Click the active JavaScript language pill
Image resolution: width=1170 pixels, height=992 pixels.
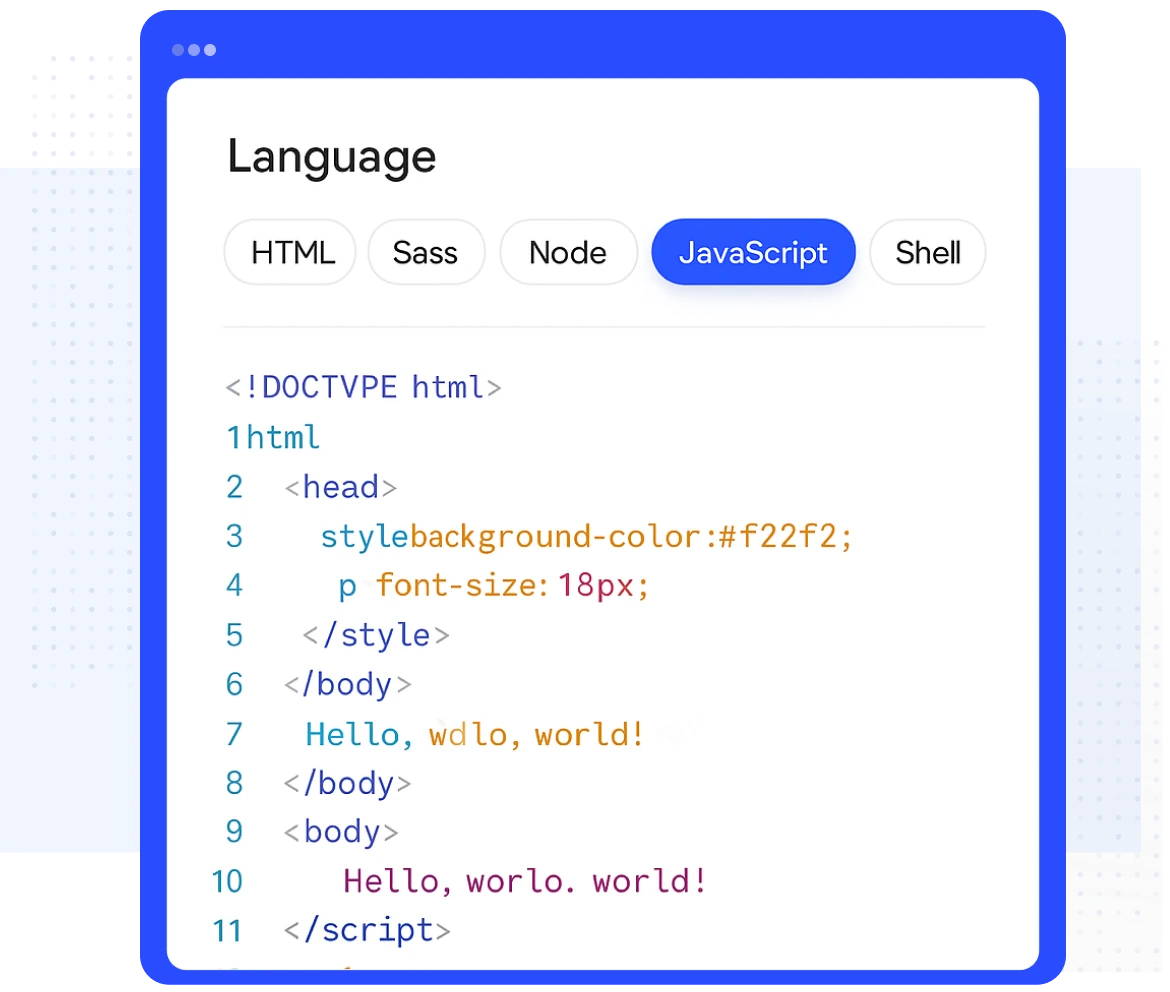(753, 253)
